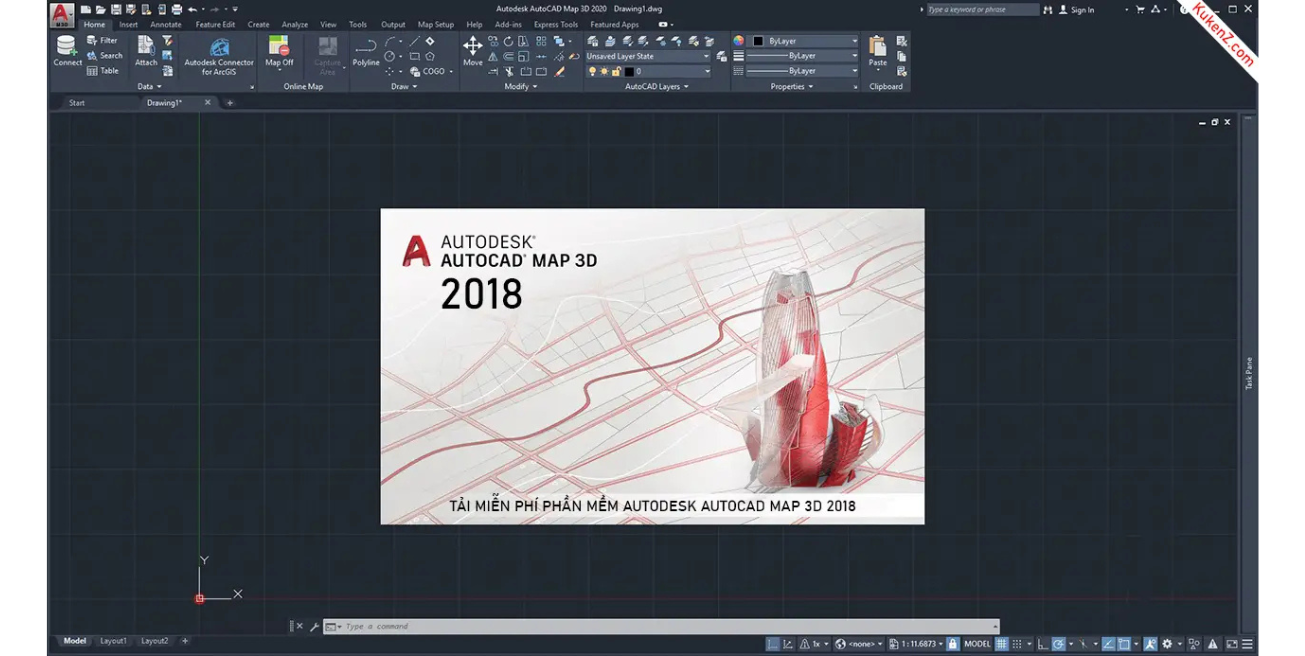Click the Customization menu icon in status bar
Image resolution: width=1305 pixels, height=656 pixels.
point(1247,644)
